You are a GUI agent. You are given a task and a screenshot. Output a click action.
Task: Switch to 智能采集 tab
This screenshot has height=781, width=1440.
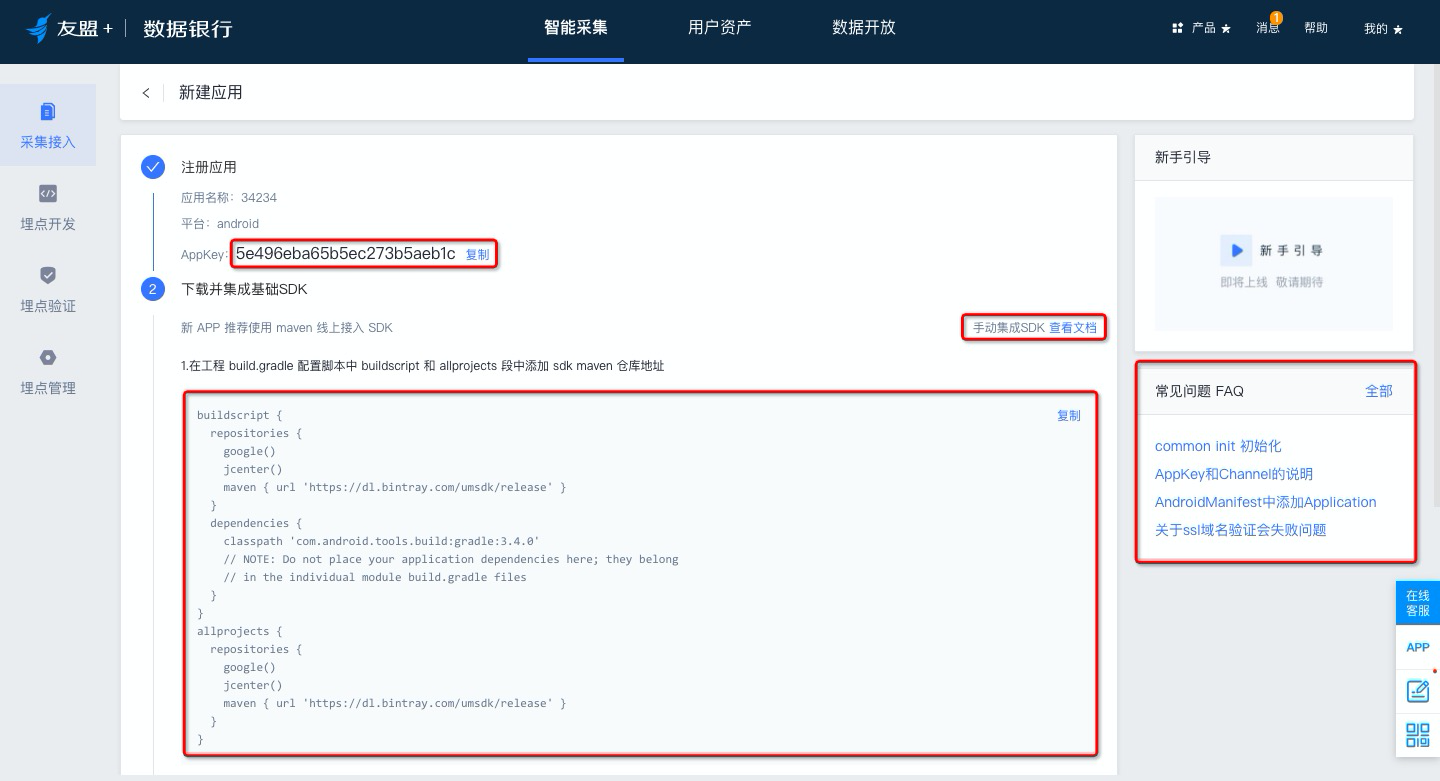click(576, 28)
